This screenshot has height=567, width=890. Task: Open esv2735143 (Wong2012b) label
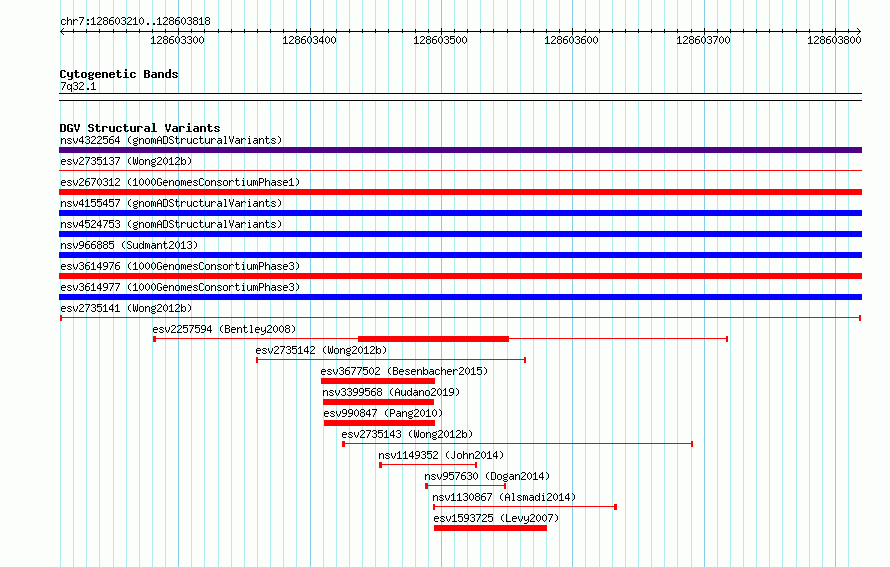click(x=407, y=434)
